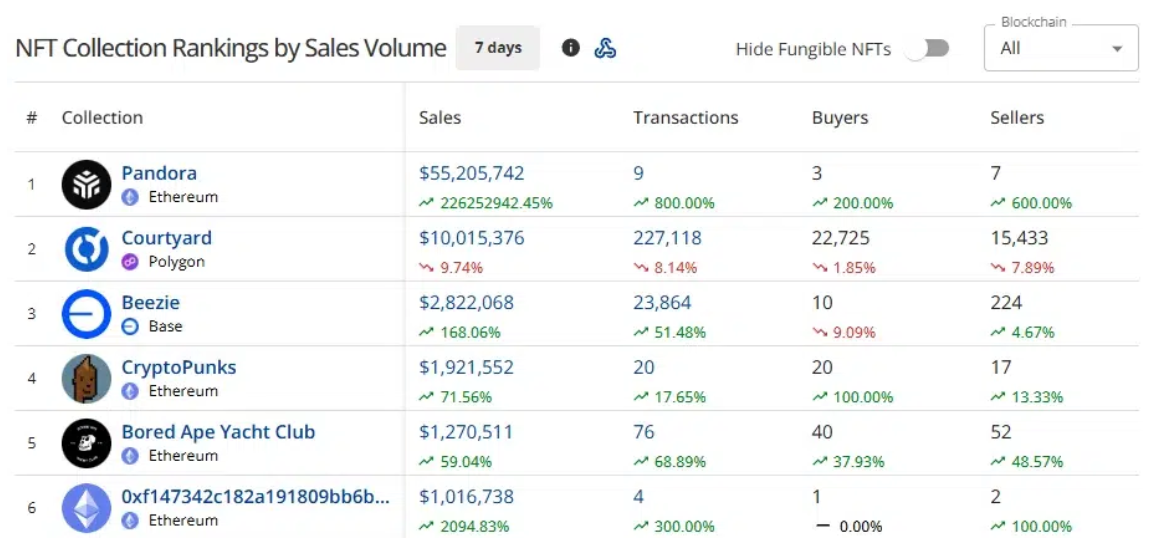1155x545 pixels.
Task: Click the info icon beside 7 days
Action: pos(570,48)
